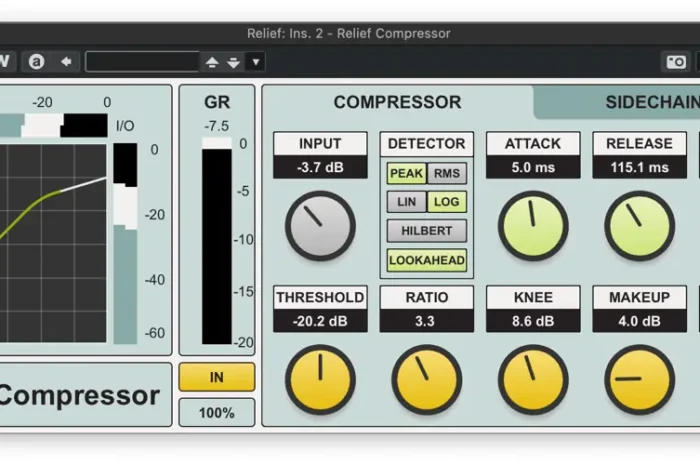Click the MAKEUP value 4.0 dB
Image resolution: width=700 pixels, height=465 pixels.
pos(639,321)
